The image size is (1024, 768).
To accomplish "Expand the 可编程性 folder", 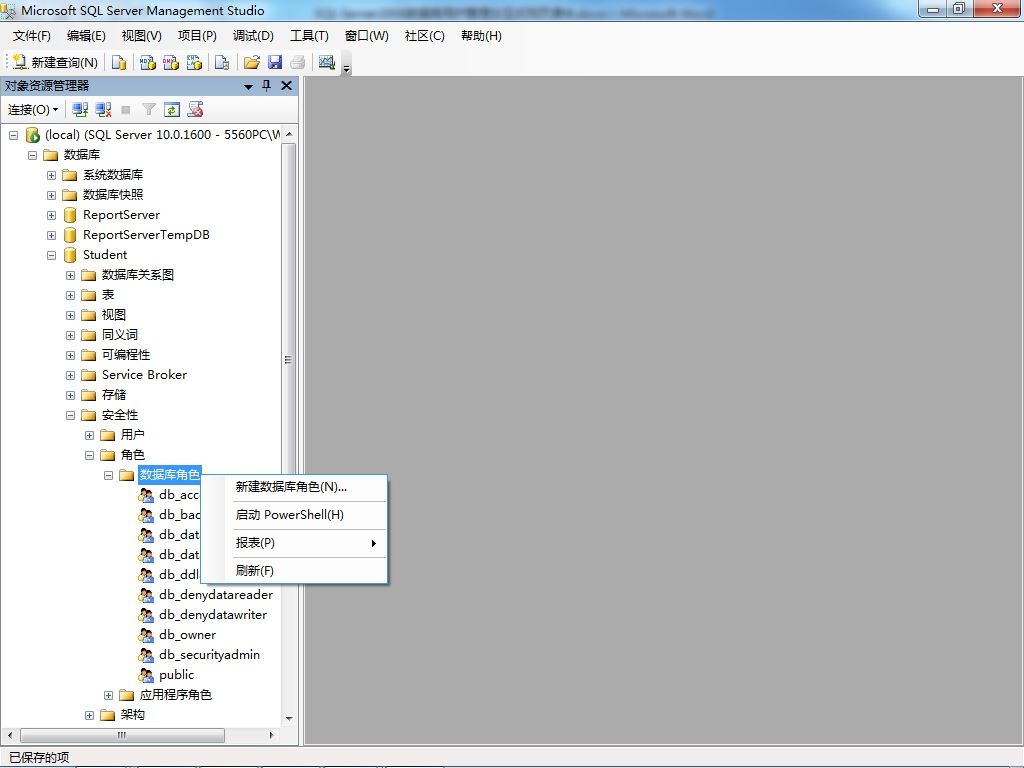I will [71, 355].
